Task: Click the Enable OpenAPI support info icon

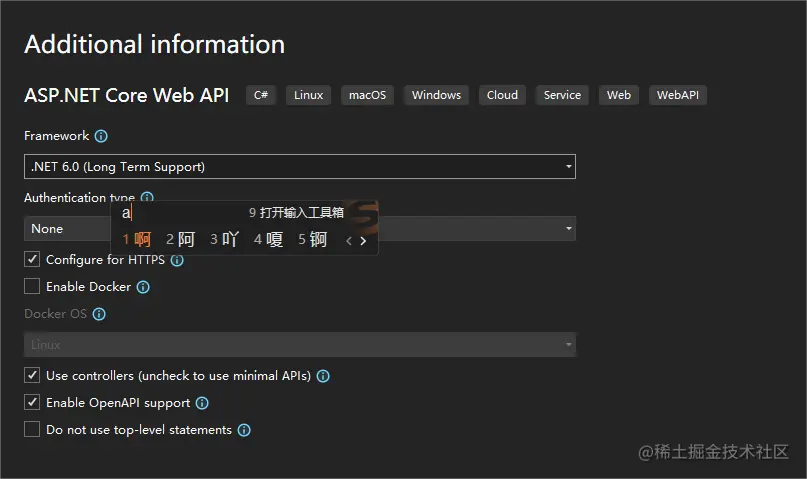Action: [202, 403]
